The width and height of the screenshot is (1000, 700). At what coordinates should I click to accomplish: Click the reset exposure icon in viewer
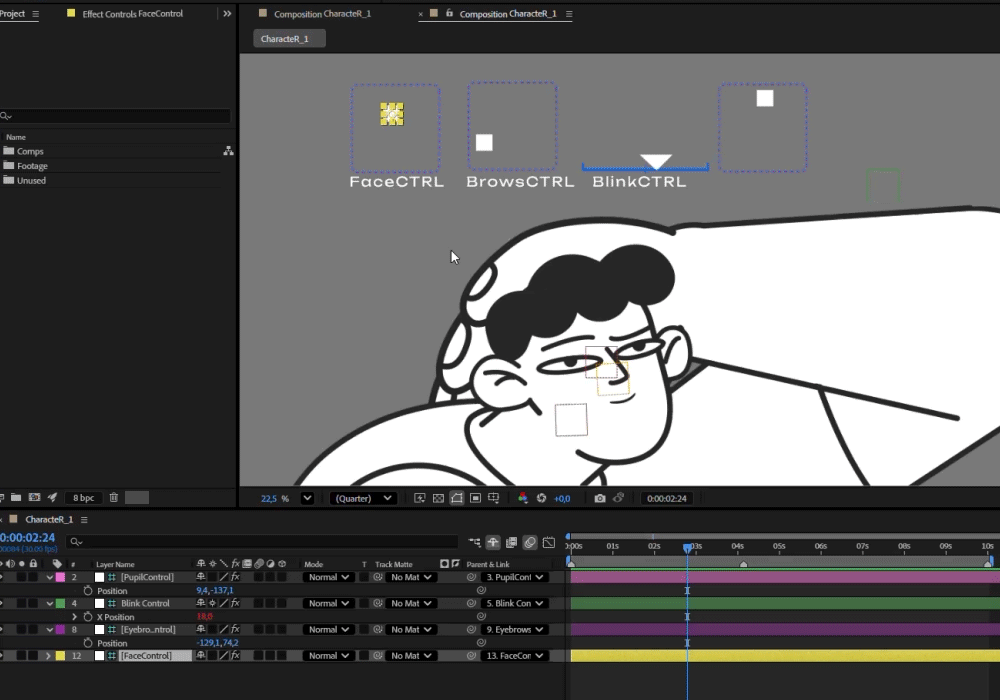point(542,498)
